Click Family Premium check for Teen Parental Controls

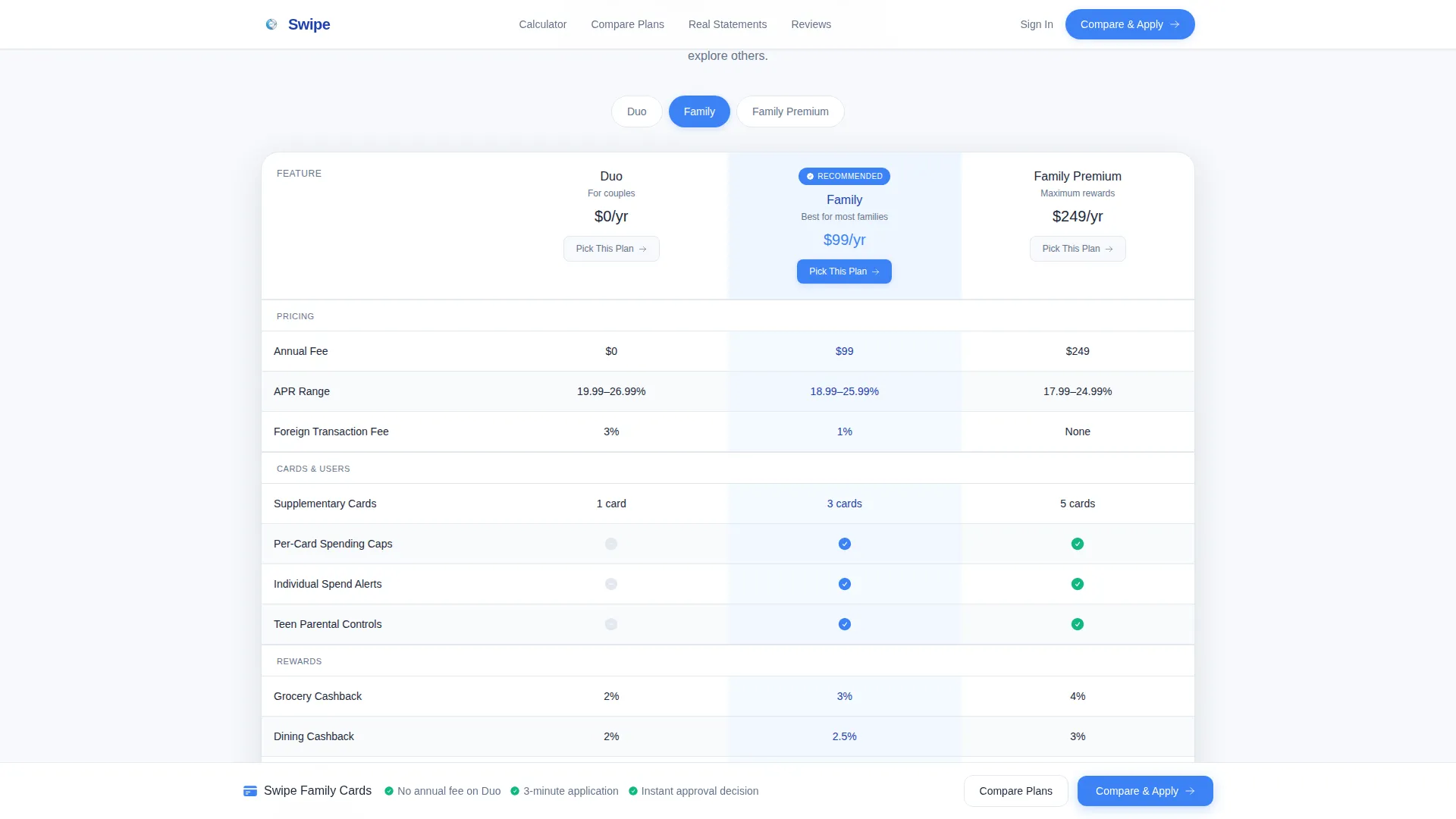coord(1078,624)
